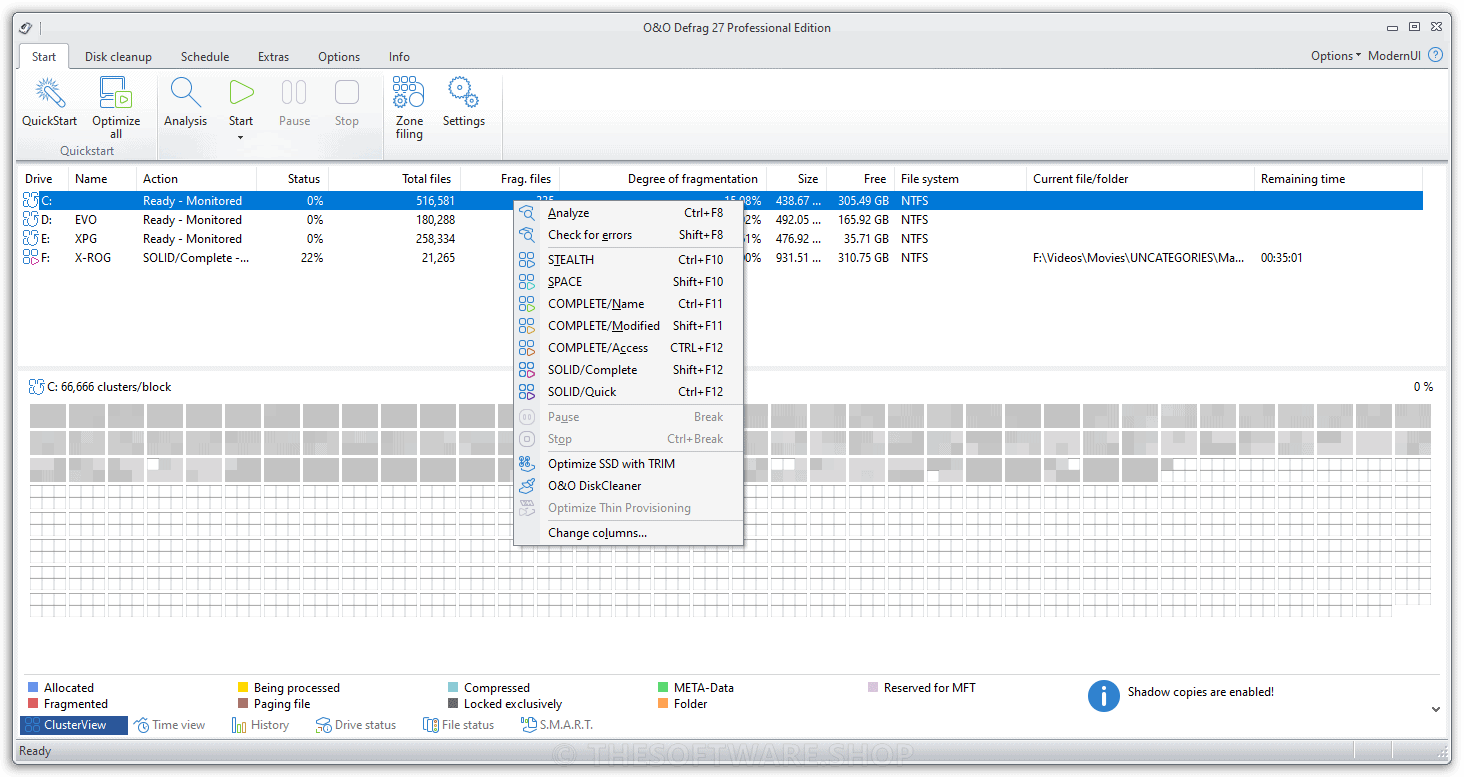Click the help question mark icon
Screen dimensions: 1464x777
[x=1436, y=56]
